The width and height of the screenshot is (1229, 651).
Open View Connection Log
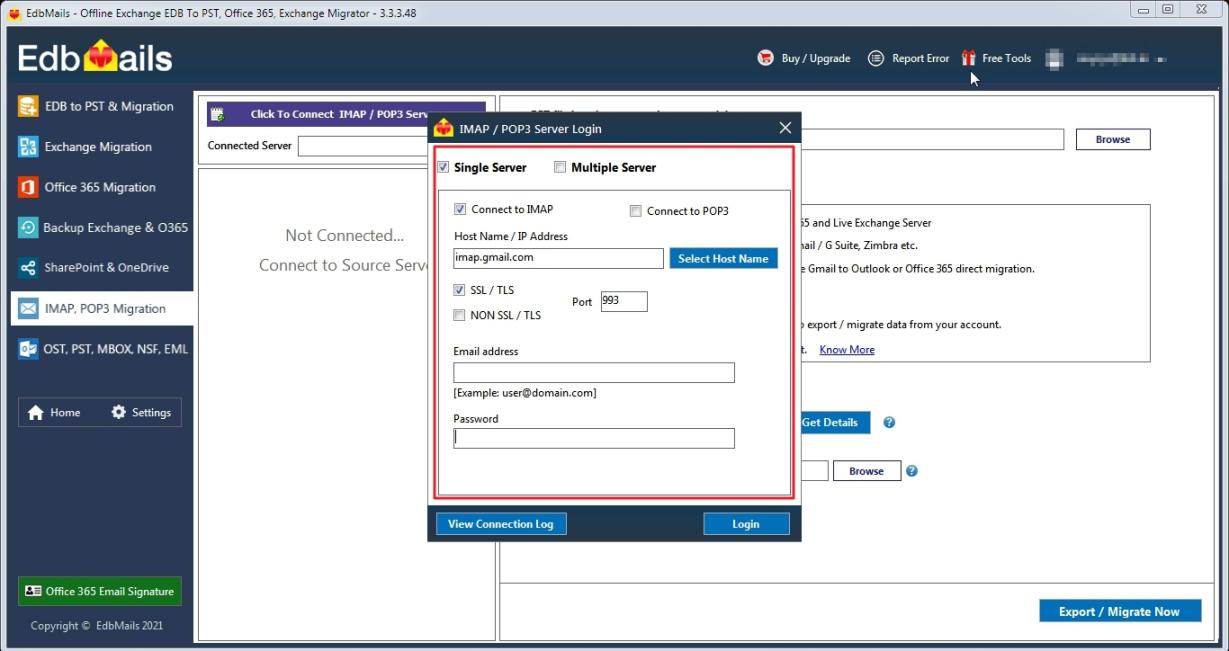501,524
